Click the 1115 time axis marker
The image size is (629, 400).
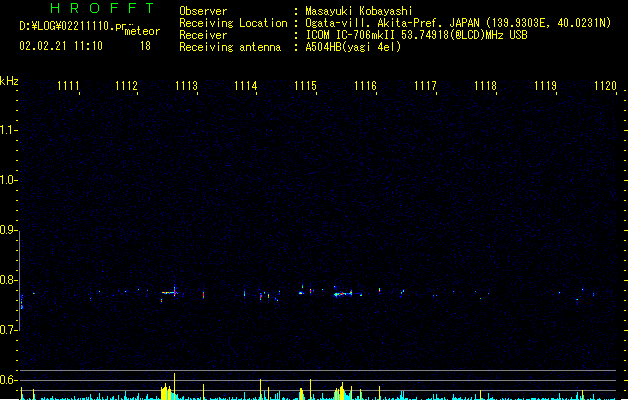[x=305, y=86]
